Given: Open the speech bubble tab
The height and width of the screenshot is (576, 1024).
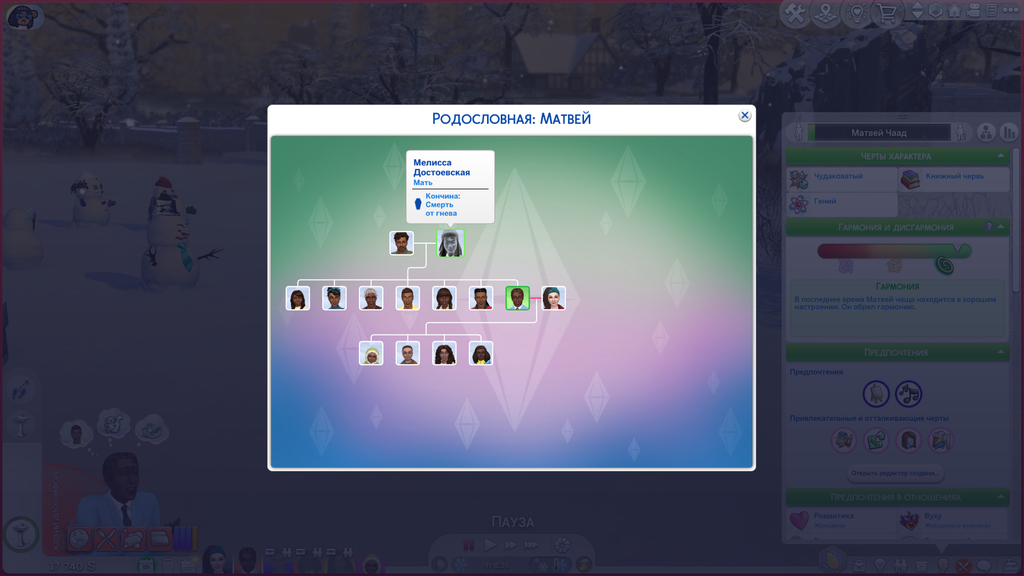Looking at the screenshot, I should (x=984, y=565).
